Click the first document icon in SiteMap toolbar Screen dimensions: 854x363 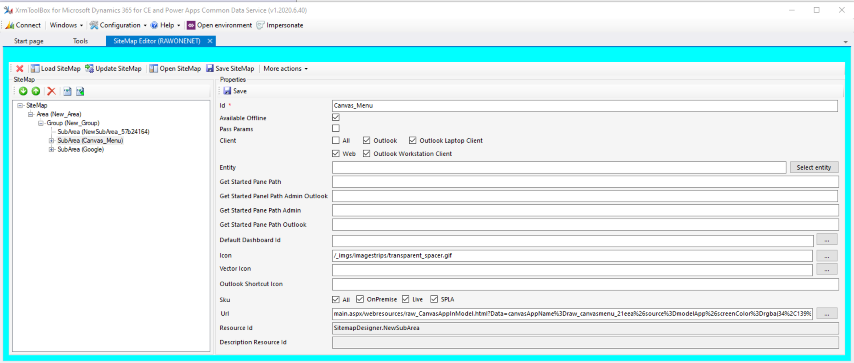point(68,91)
